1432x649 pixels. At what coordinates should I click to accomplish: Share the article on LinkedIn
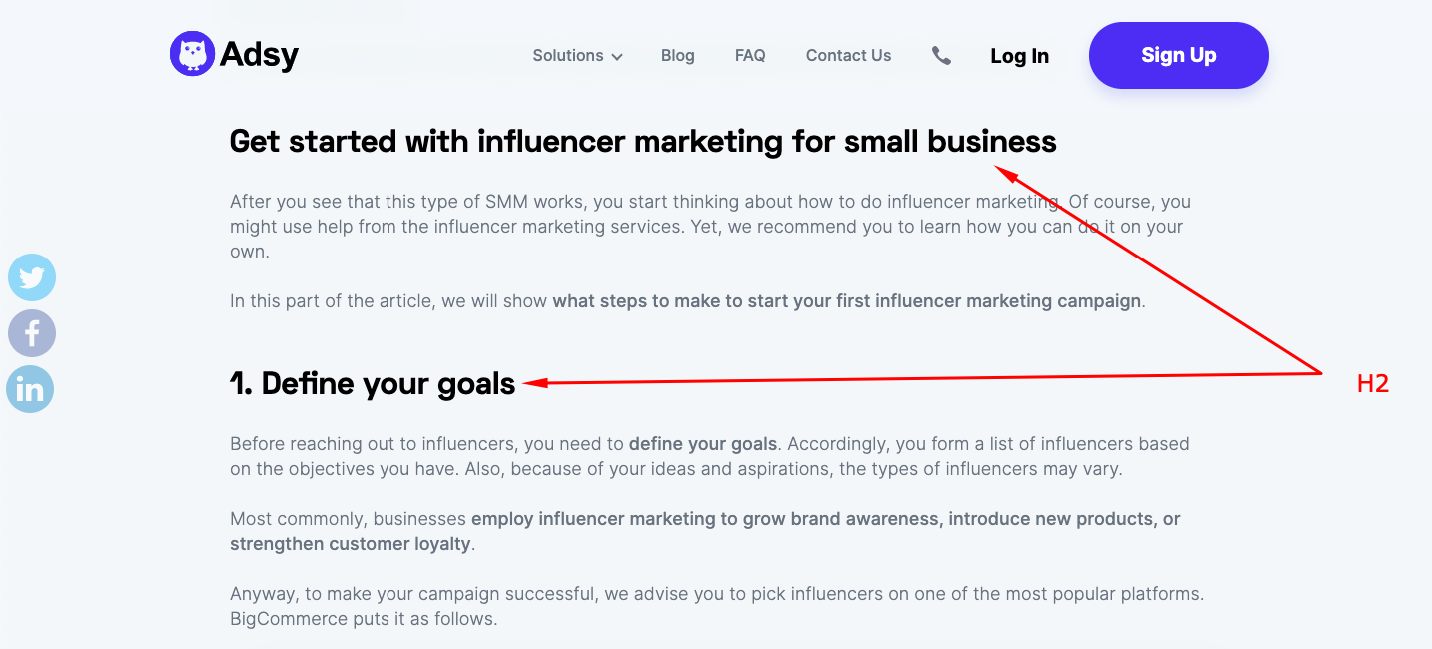[x=30, y=389]
